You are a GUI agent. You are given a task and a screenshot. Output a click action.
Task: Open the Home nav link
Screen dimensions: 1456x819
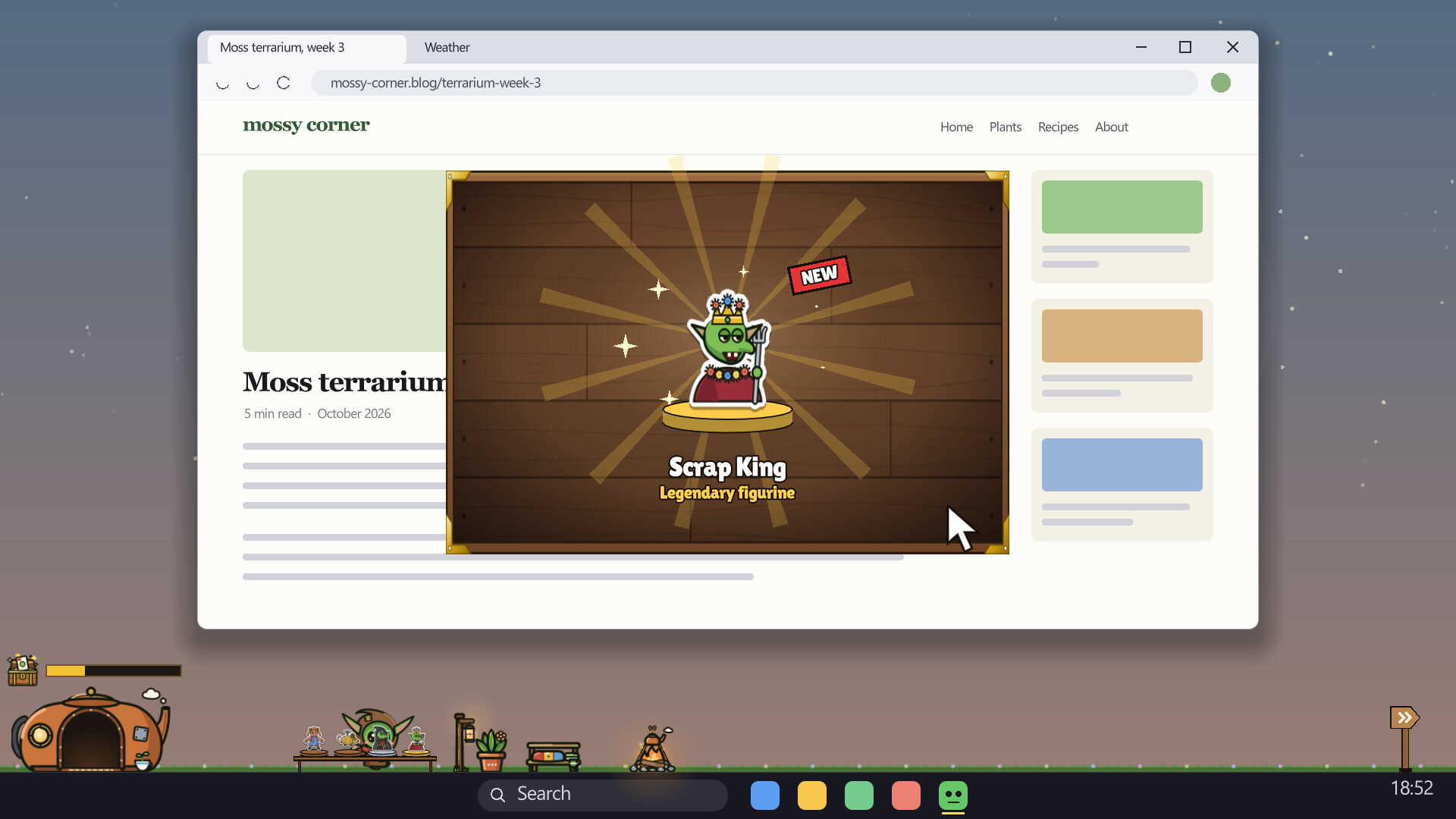tap(956, 127)
